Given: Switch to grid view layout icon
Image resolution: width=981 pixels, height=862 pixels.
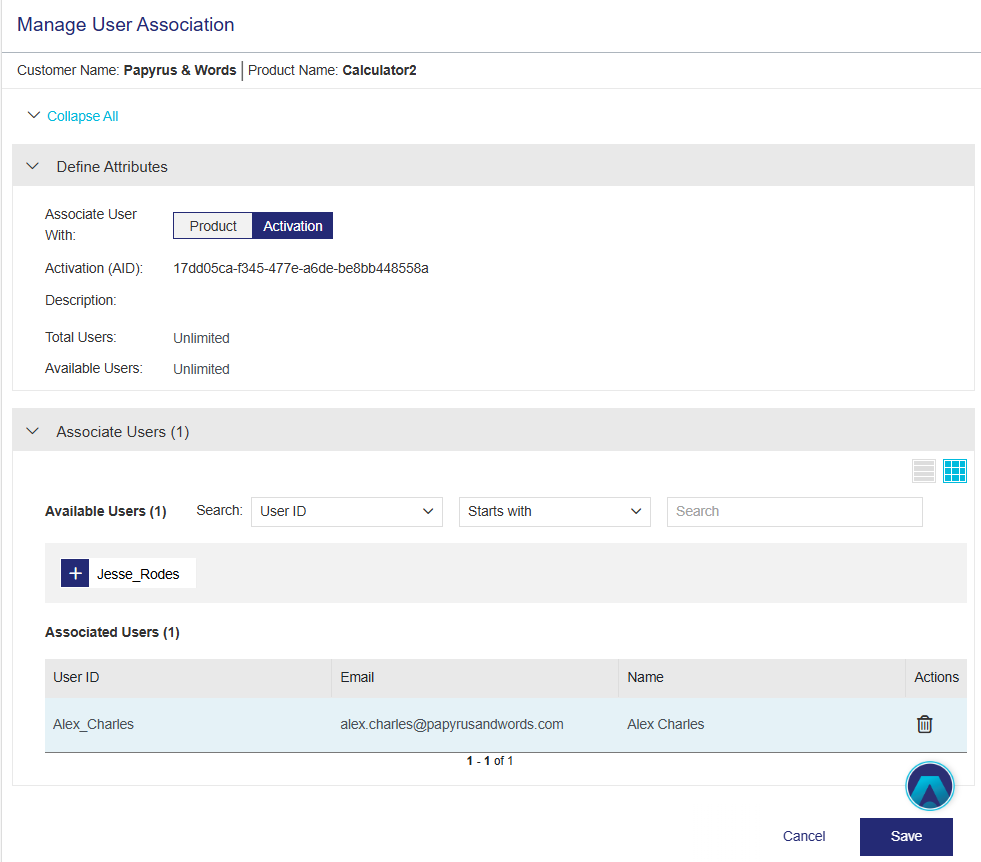Looking at the screenshot, I should click(955, 471).
